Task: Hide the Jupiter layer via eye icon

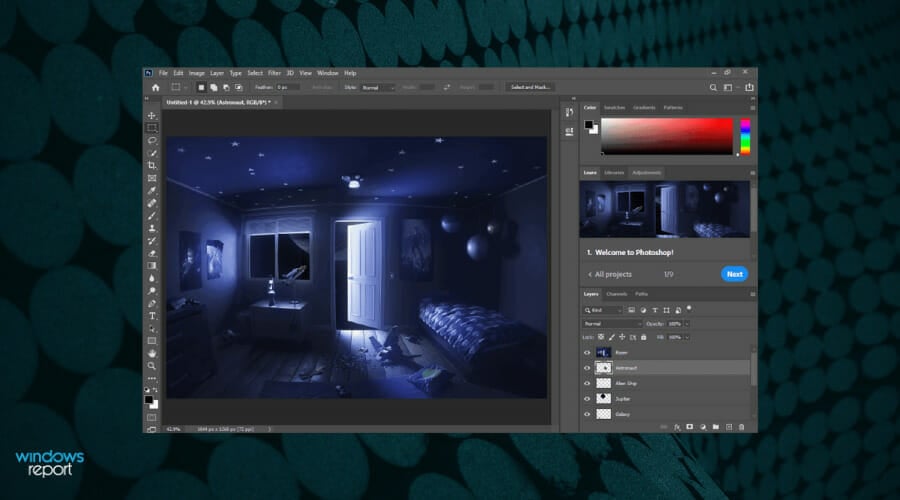Action: [587, 398]
